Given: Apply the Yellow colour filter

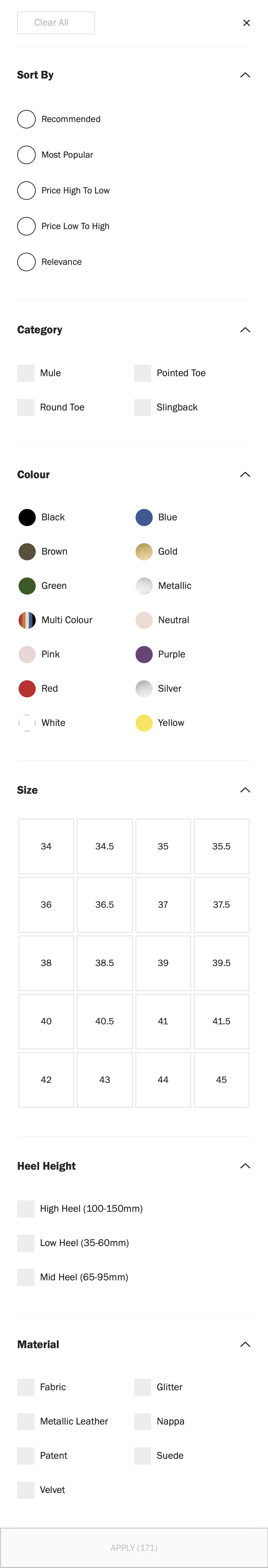Looking at the screenshot, I should pyautogui.click(x=144, y=723).
